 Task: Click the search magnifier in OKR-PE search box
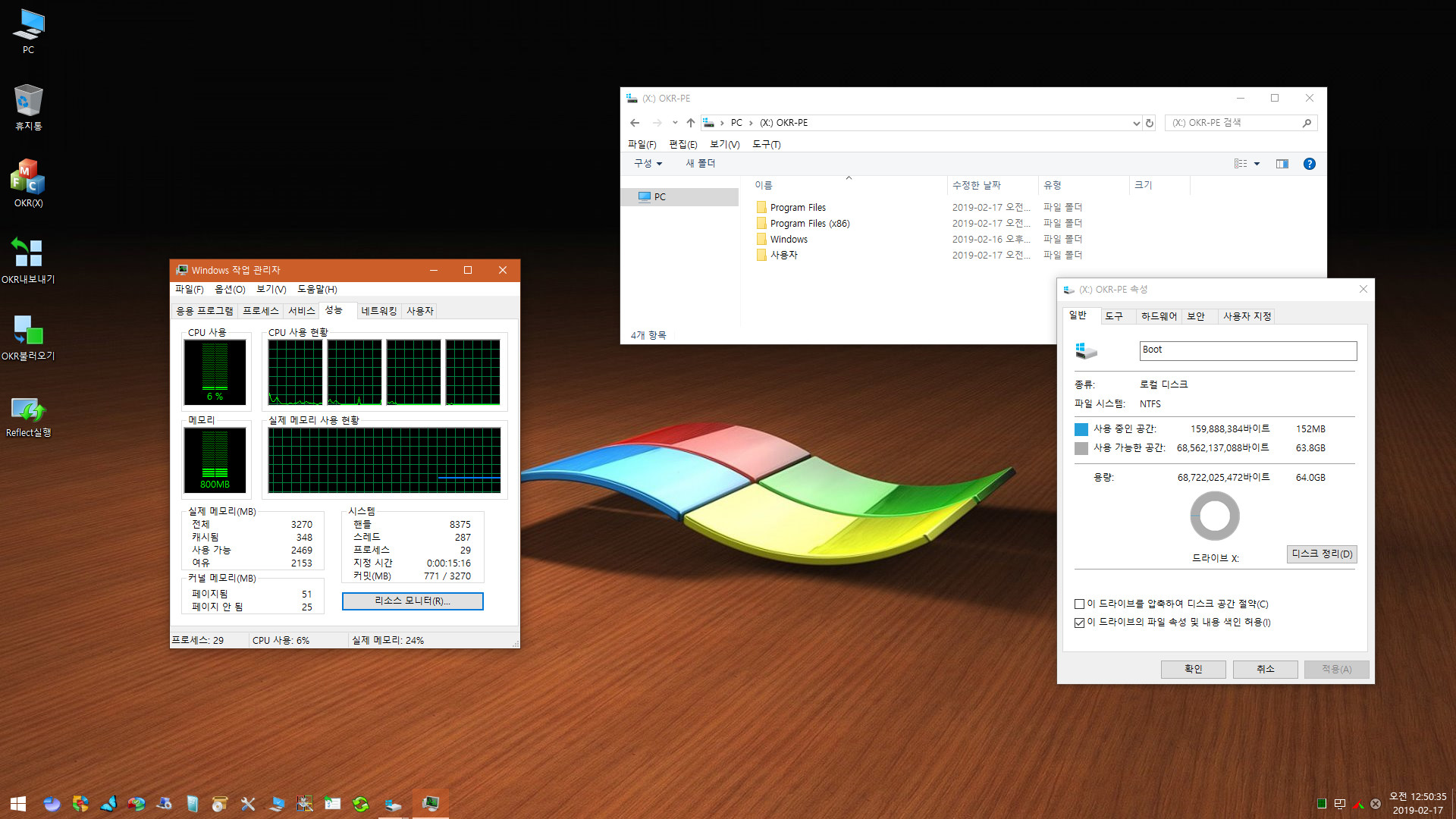1307,123
